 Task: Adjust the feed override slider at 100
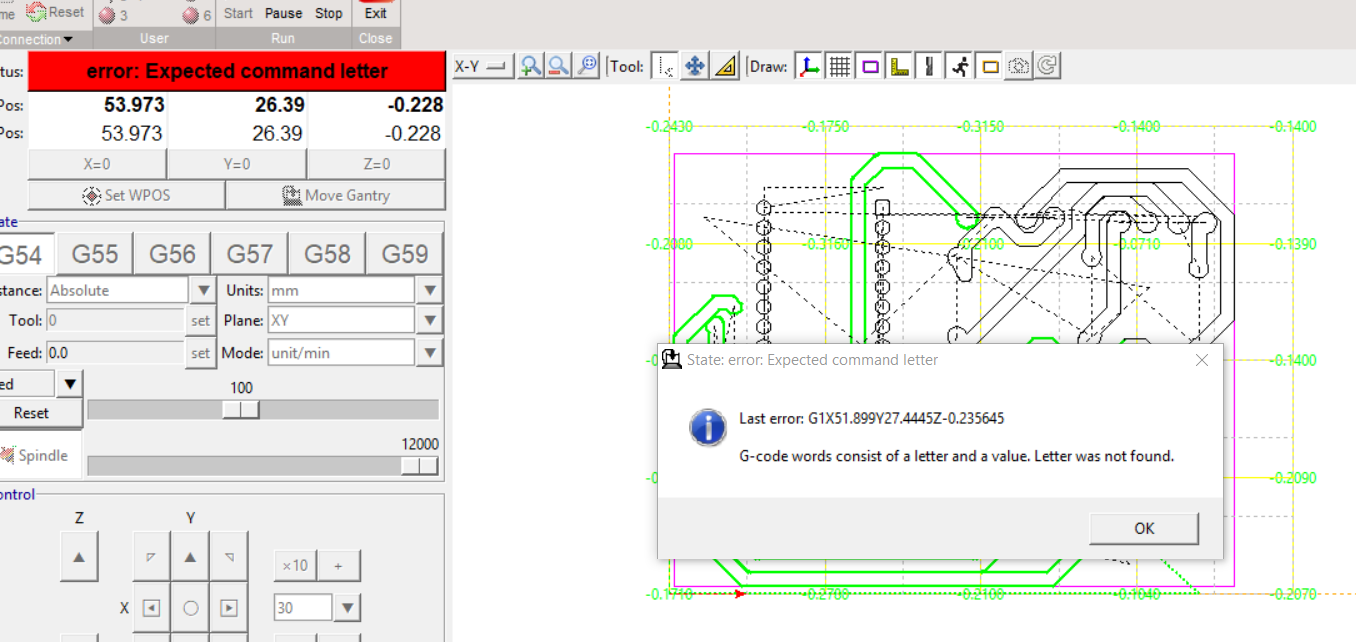241,409
